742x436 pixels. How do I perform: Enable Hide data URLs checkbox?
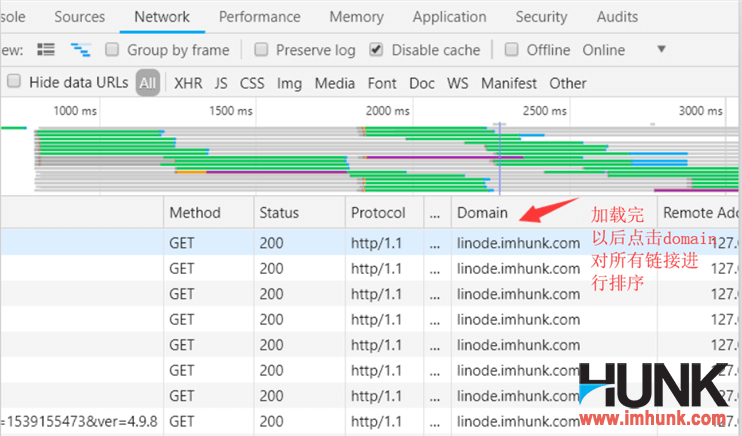pos(14,83)
